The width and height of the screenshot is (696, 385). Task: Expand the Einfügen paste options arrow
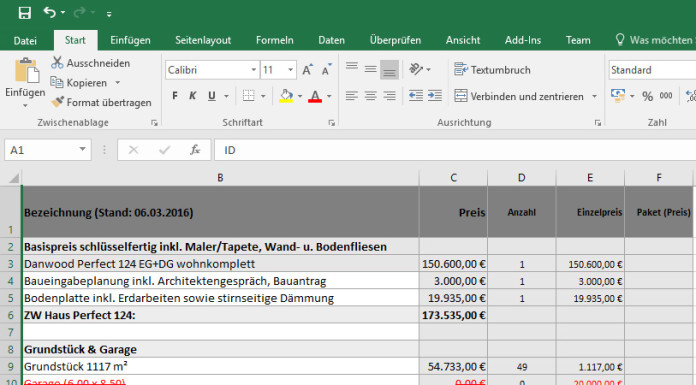(x=25, y=106)
